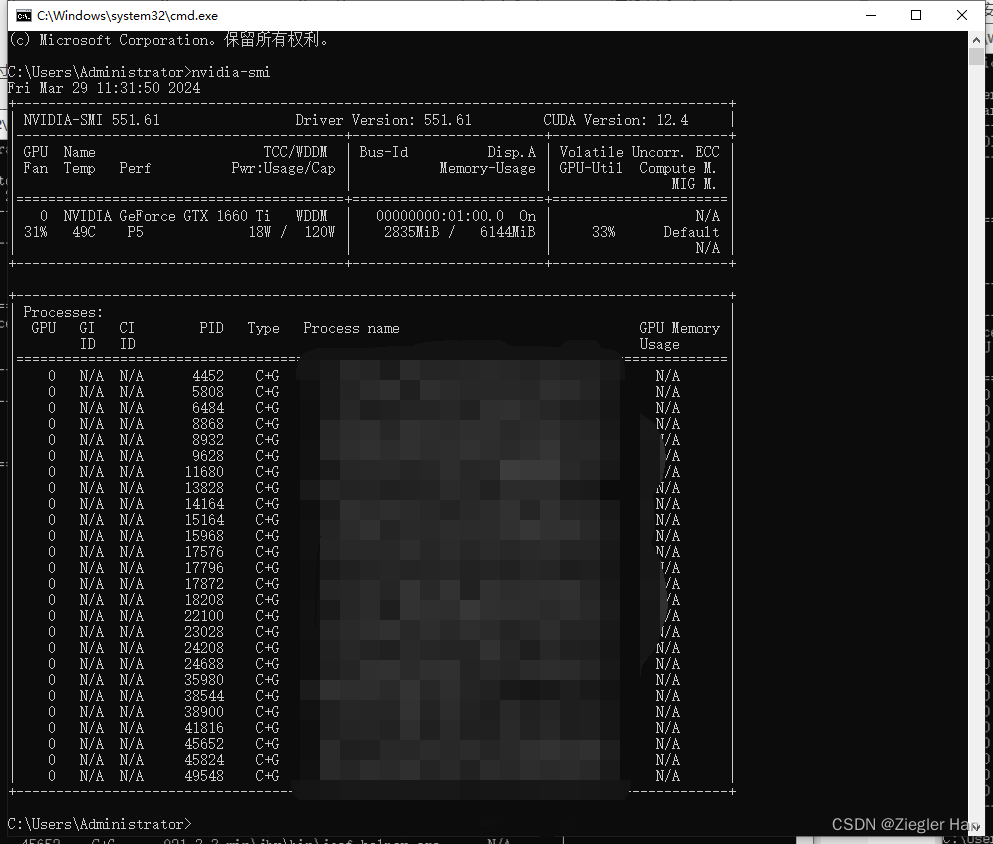This screenshot has height=844, width=993.
Task: Click PID 4452 in process list
Action: 208,376
